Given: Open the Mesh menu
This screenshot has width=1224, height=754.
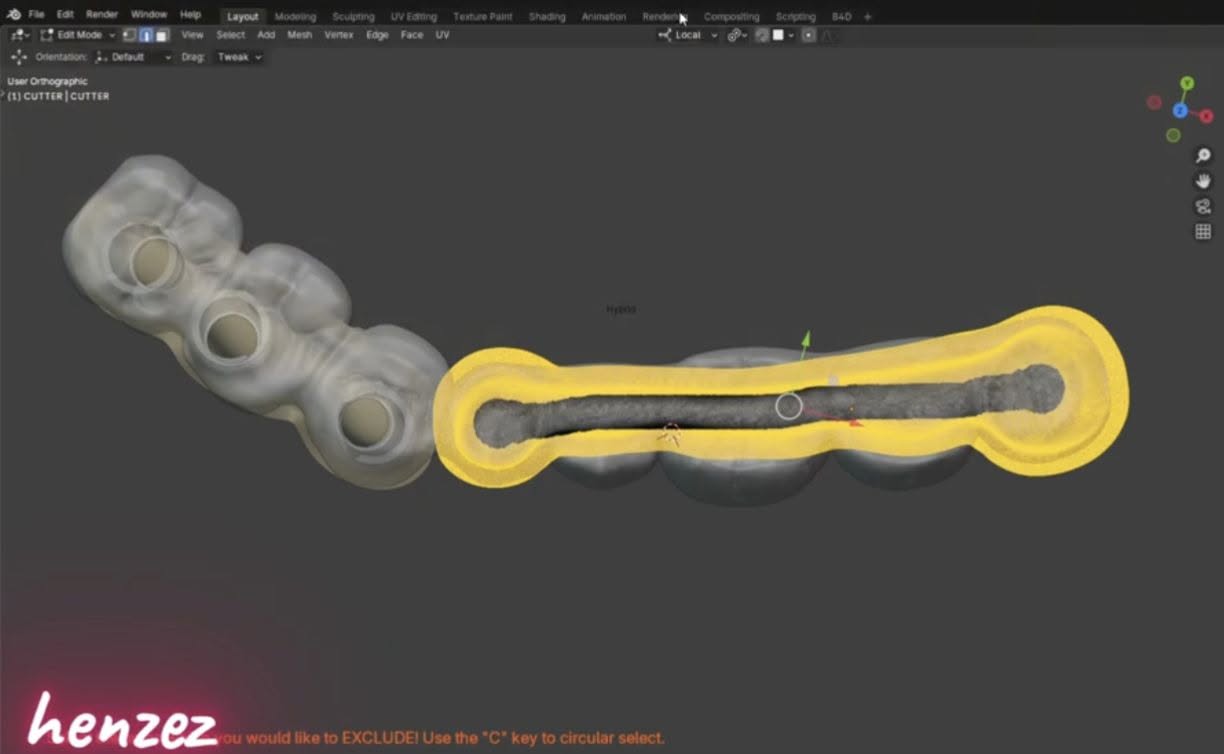Looking at the screenshot, I should point(299,35).
